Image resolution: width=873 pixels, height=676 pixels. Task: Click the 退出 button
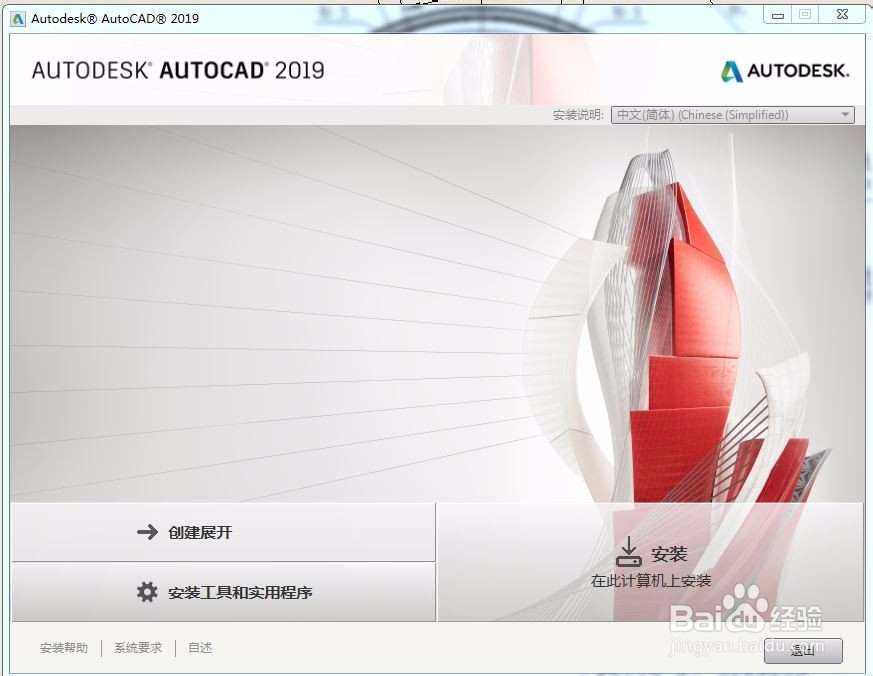tap(803, 650)
